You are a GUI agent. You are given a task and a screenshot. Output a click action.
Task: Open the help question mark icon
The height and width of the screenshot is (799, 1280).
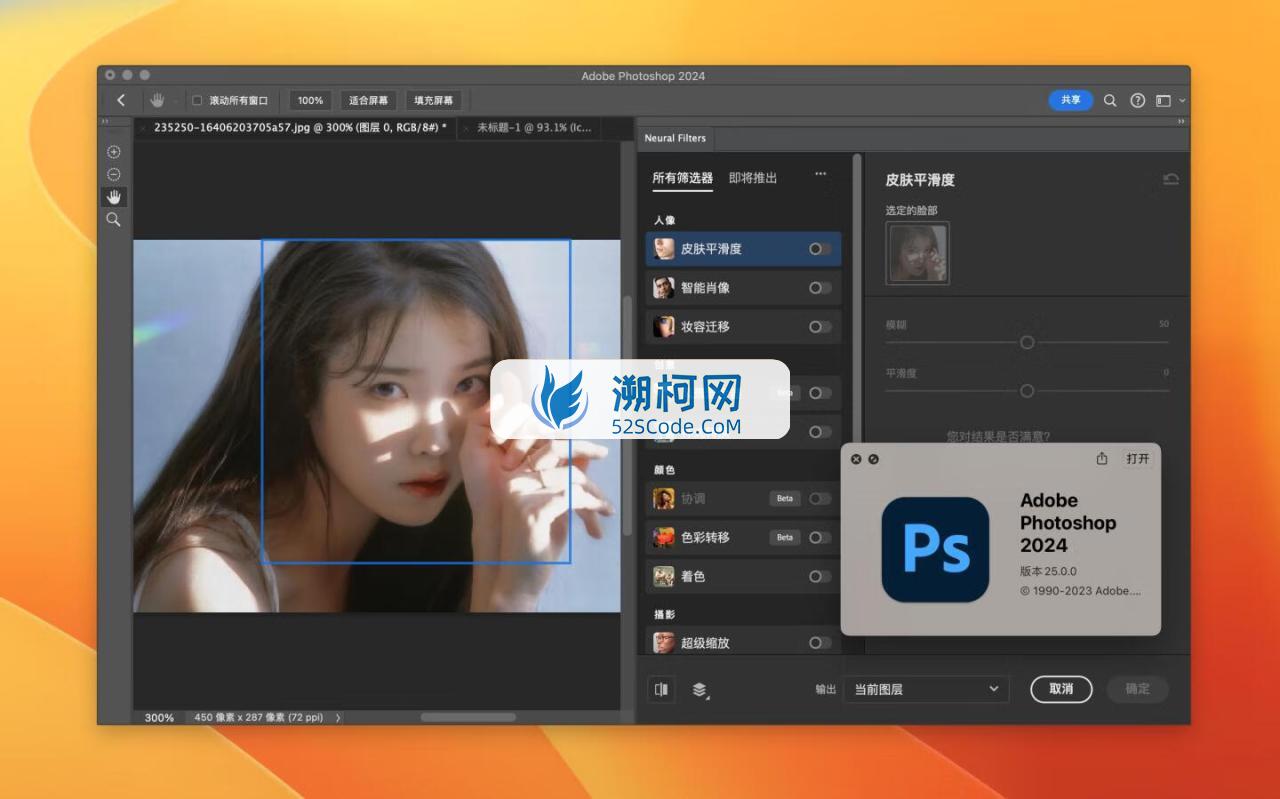[x=1137, y=100]
